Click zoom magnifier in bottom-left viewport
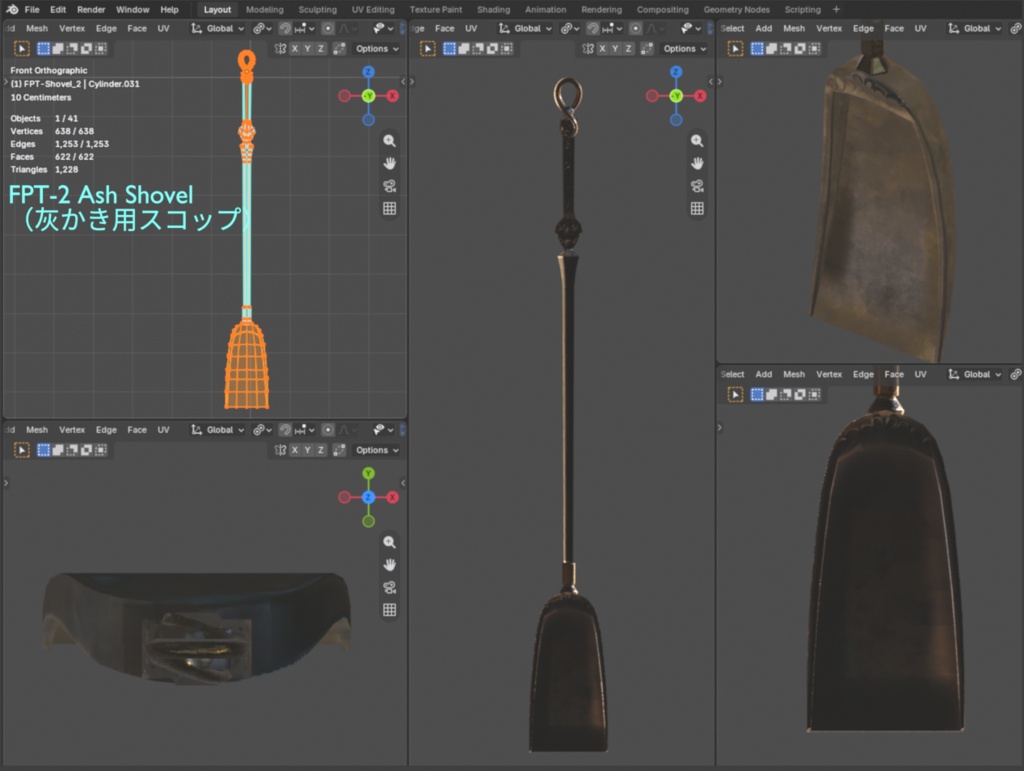The width and height of the screenshot is (1024, 771). tap(389, 543)
